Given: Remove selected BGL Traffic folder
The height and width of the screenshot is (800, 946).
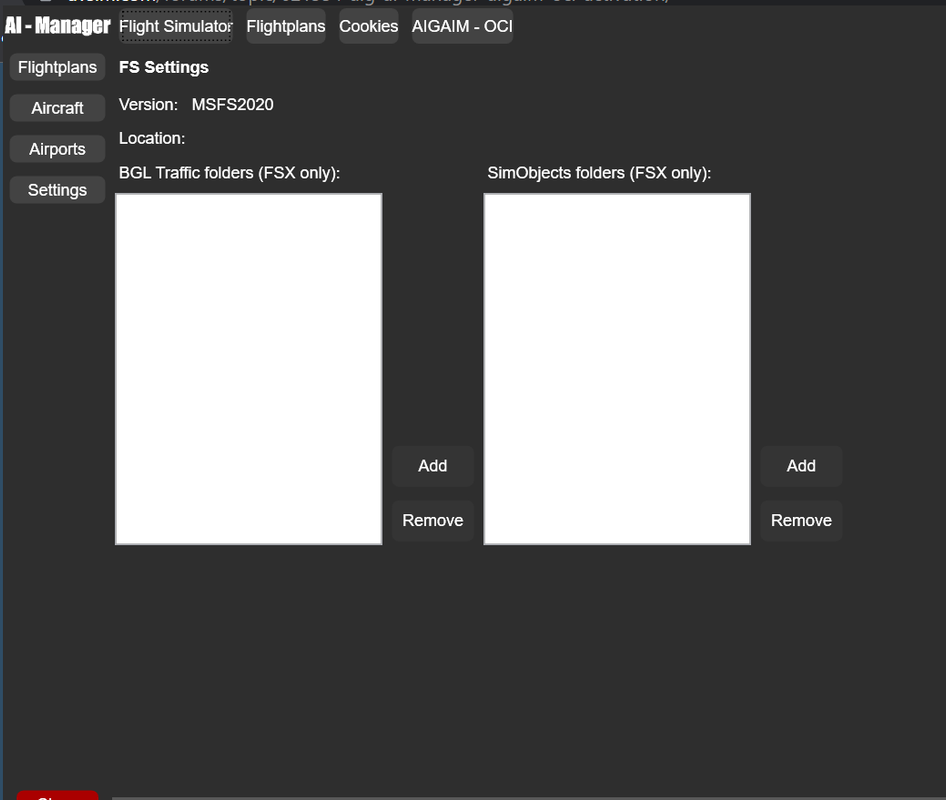Looking at the screenshot, I should 433,520.
